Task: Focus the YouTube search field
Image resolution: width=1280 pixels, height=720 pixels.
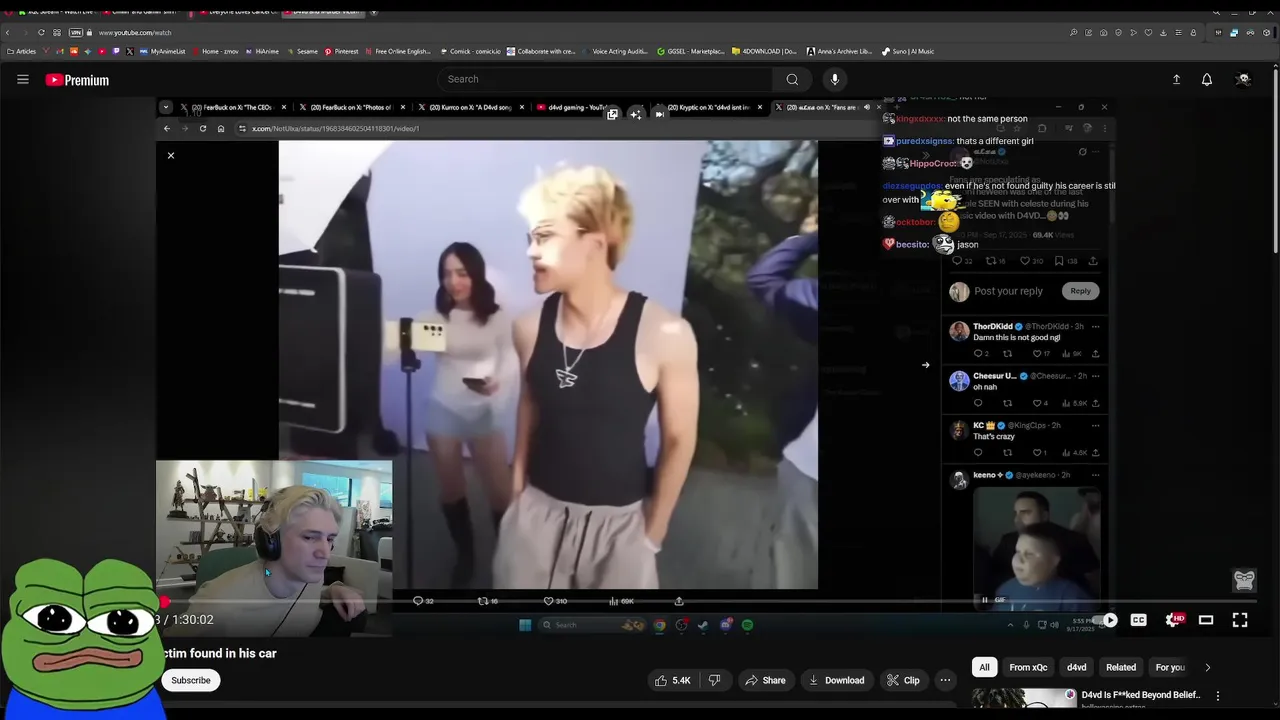Action: [604, 79]
